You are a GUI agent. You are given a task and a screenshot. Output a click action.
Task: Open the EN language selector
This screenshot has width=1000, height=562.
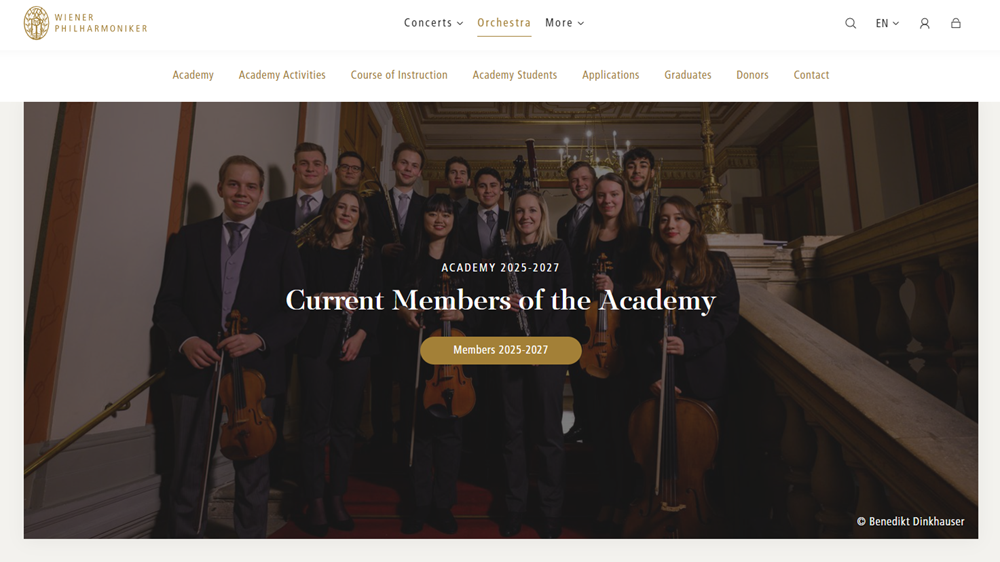coord(887,23)
